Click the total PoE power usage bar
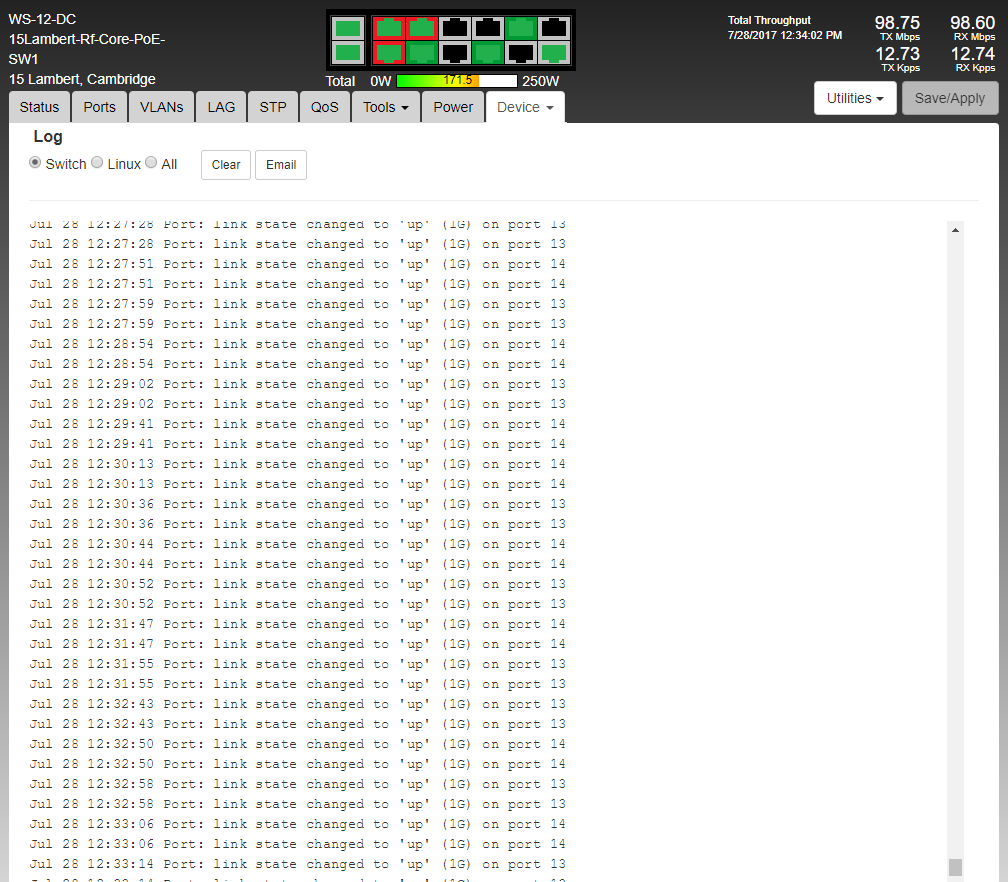1008x882 pixels. [x=457, y=81]
